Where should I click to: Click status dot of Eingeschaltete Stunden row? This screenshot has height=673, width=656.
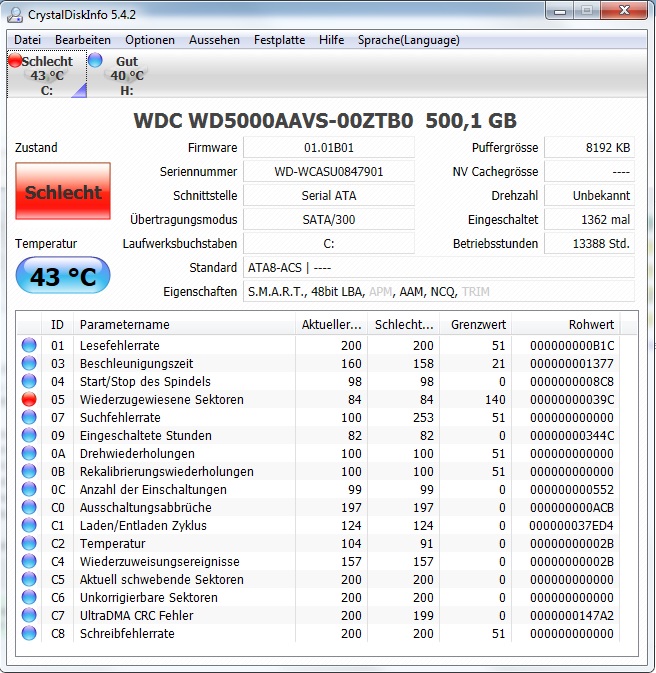pos(29,435)
